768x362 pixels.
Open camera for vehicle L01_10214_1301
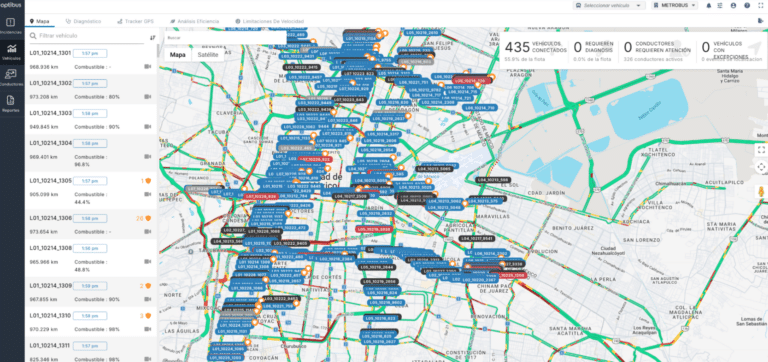(147, 67)
